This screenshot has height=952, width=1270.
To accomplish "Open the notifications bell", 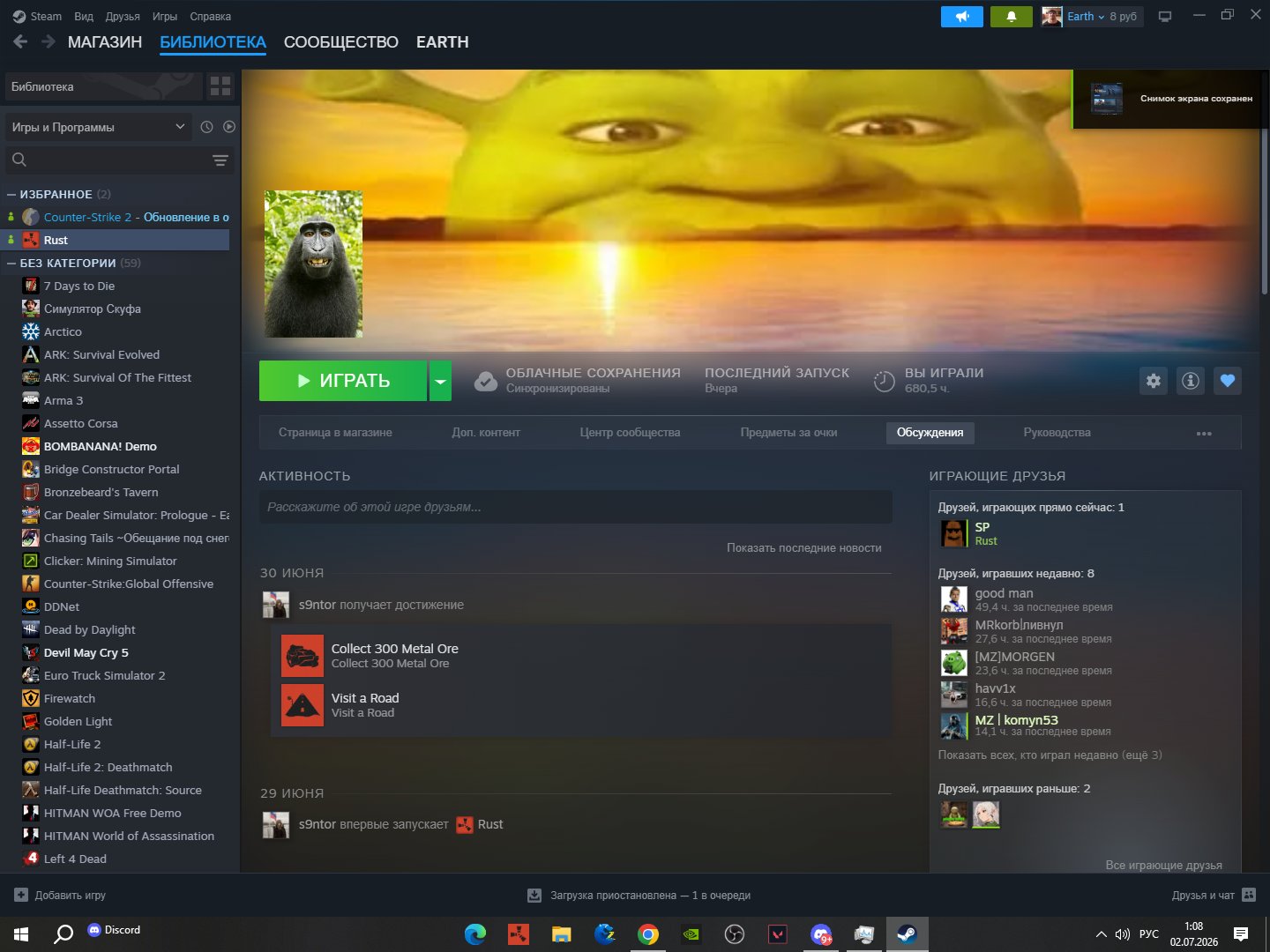I will coord(1012,17).
